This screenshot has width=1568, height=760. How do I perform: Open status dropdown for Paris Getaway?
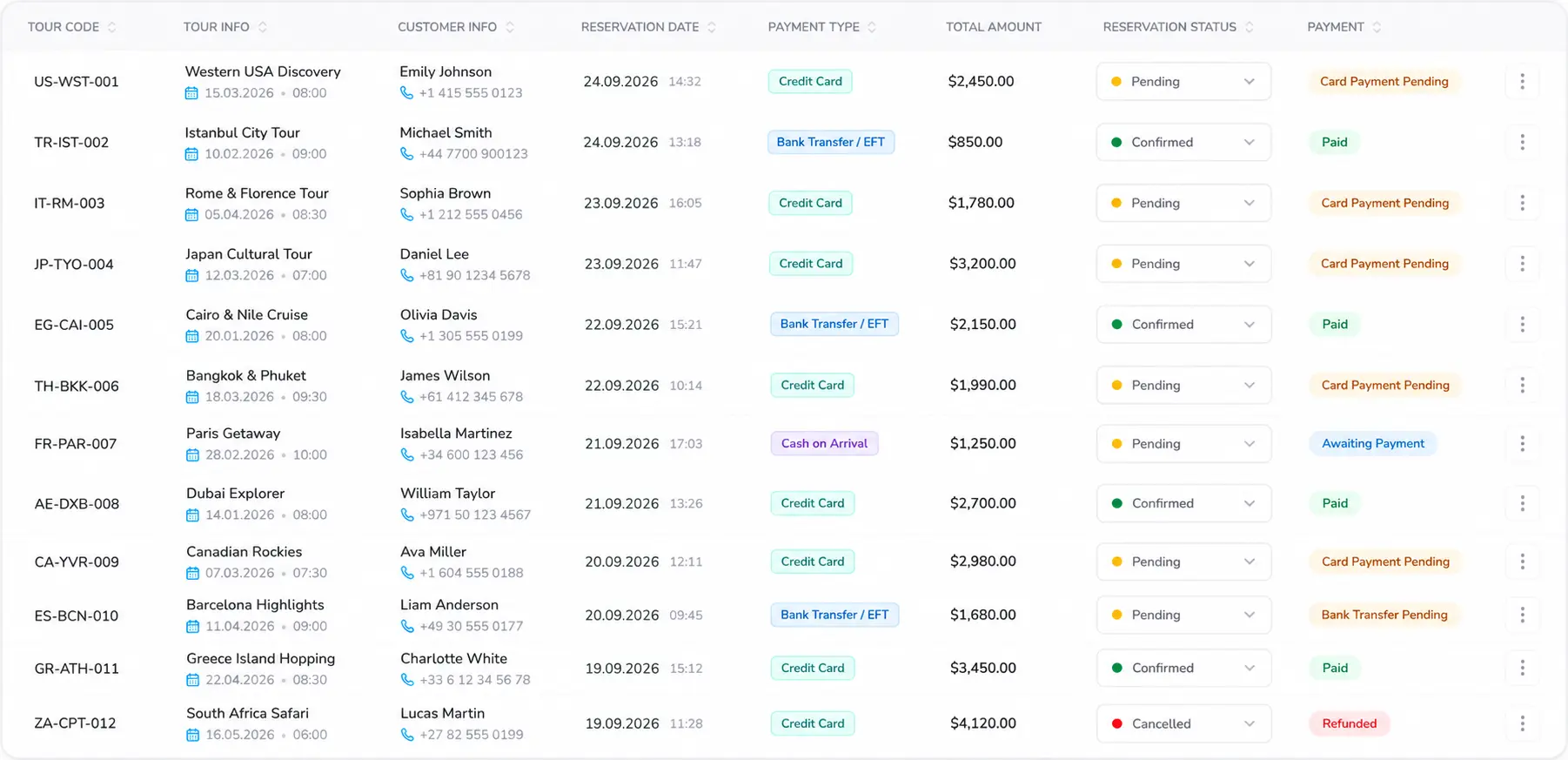tap(1183, 444)
